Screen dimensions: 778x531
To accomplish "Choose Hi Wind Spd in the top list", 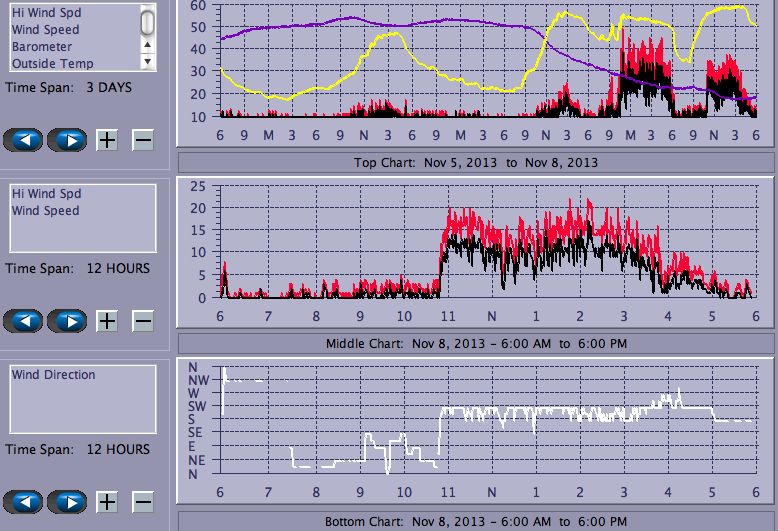I will 46,13.
